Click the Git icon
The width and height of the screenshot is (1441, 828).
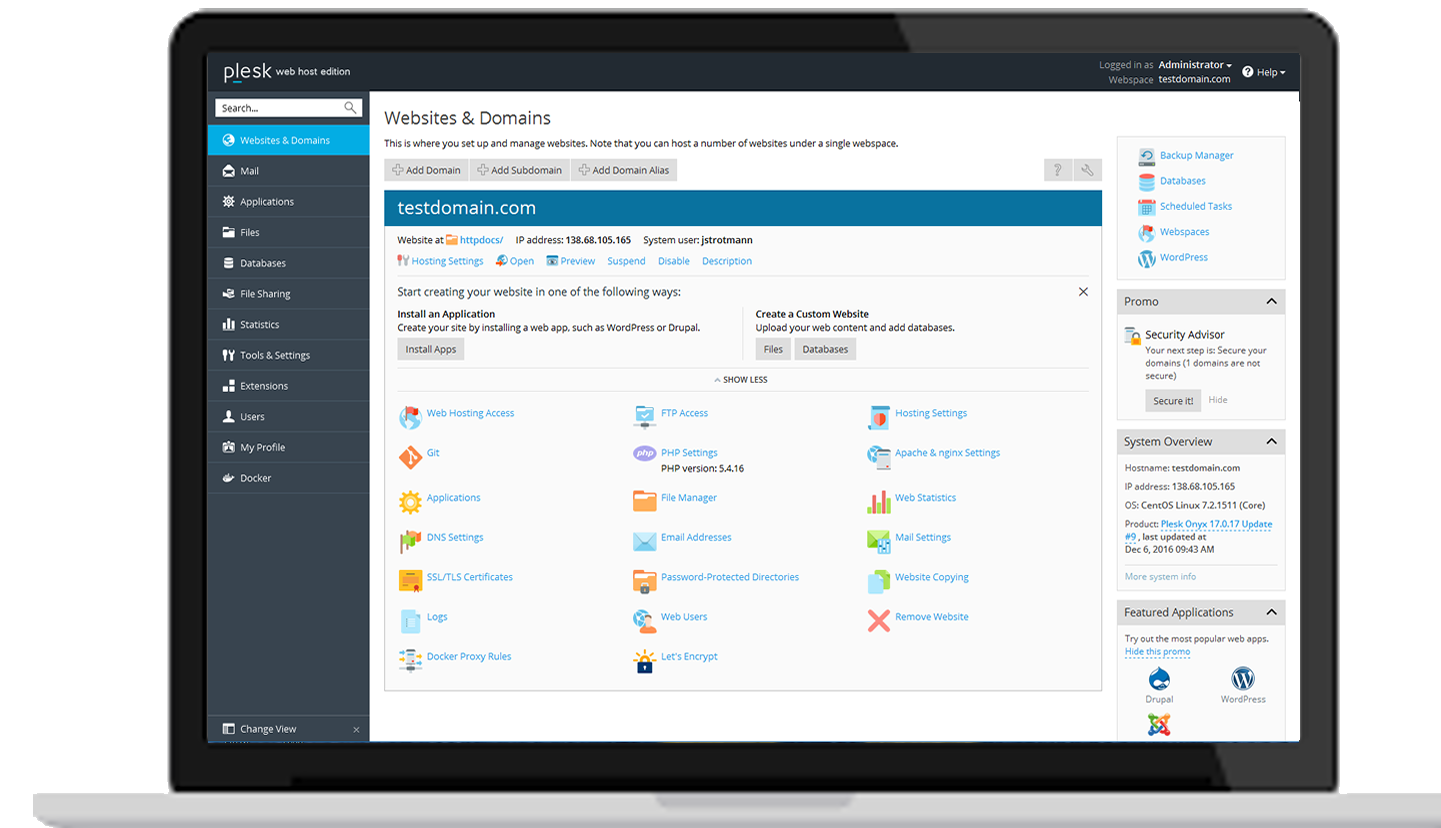coord(410,457)
